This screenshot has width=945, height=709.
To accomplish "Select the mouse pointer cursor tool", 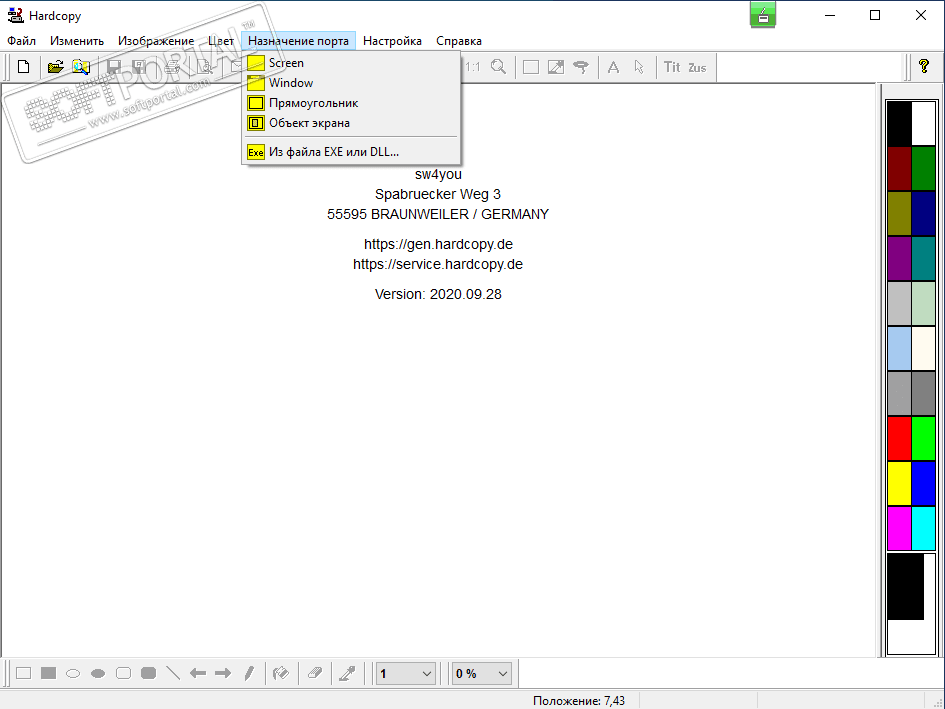I will (639, 67).
